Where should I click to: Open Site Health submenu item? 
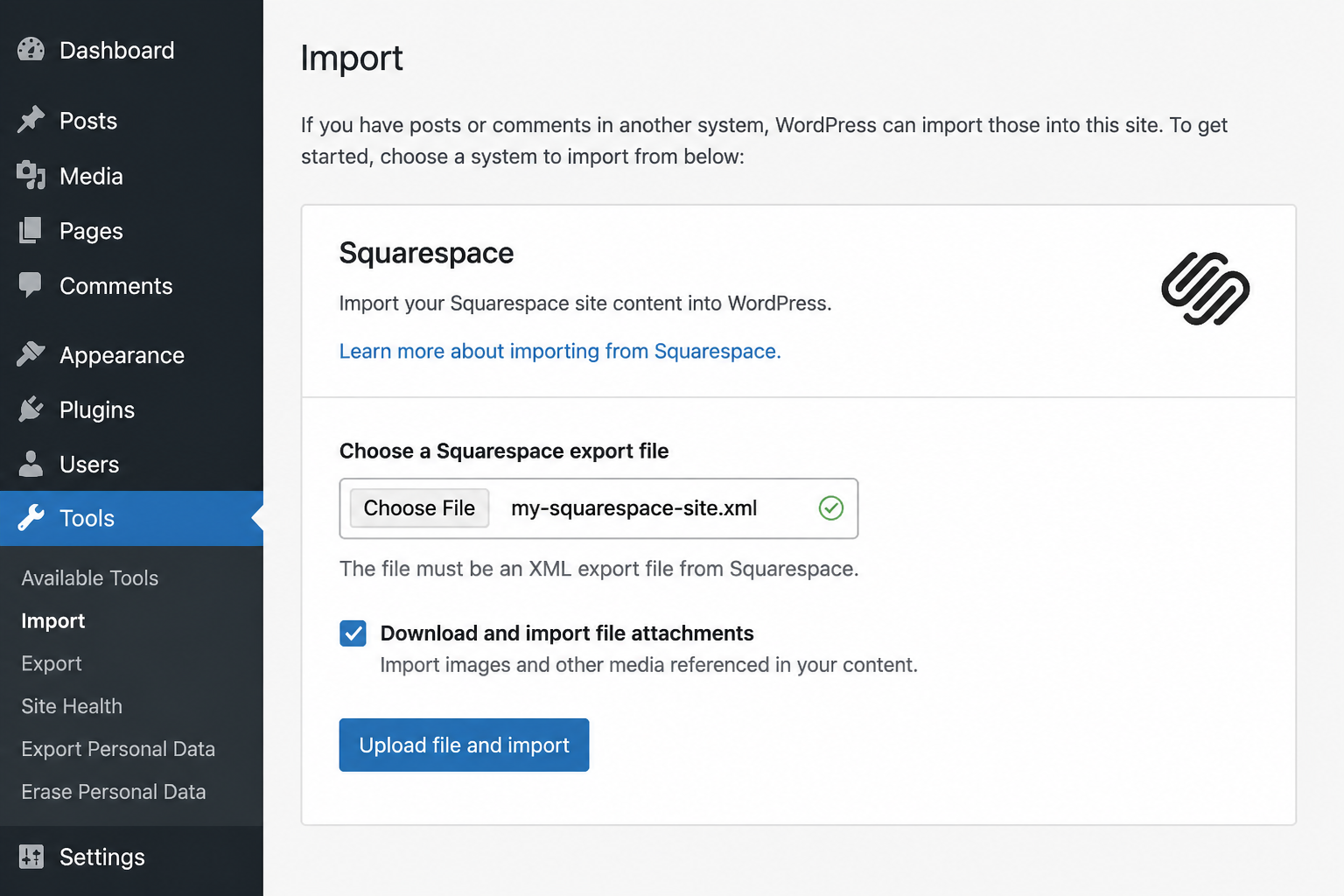pos(72,706)
